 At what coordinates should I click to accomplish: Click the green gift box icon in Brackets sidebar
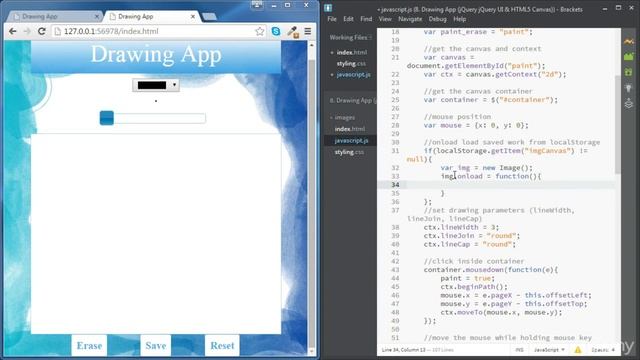point(629,72)
